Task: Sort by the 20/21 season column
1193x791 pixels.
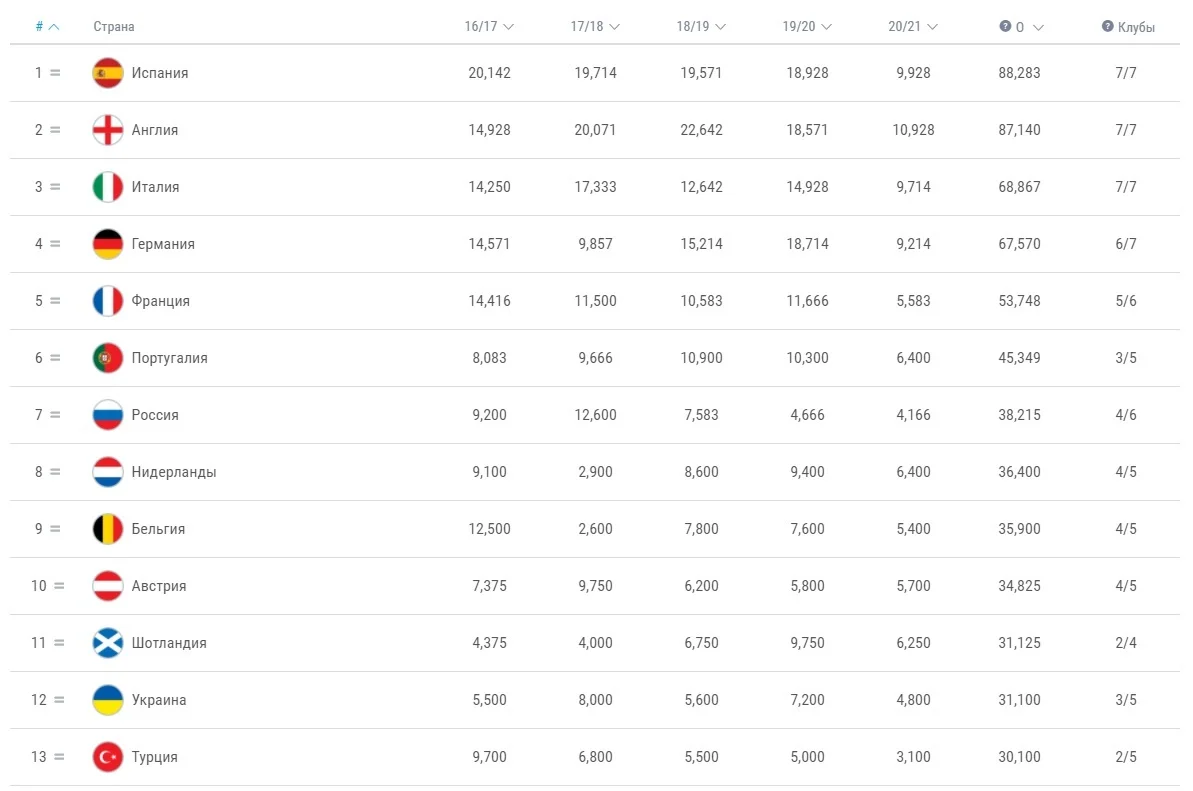Action: click(x=913, y=27)
